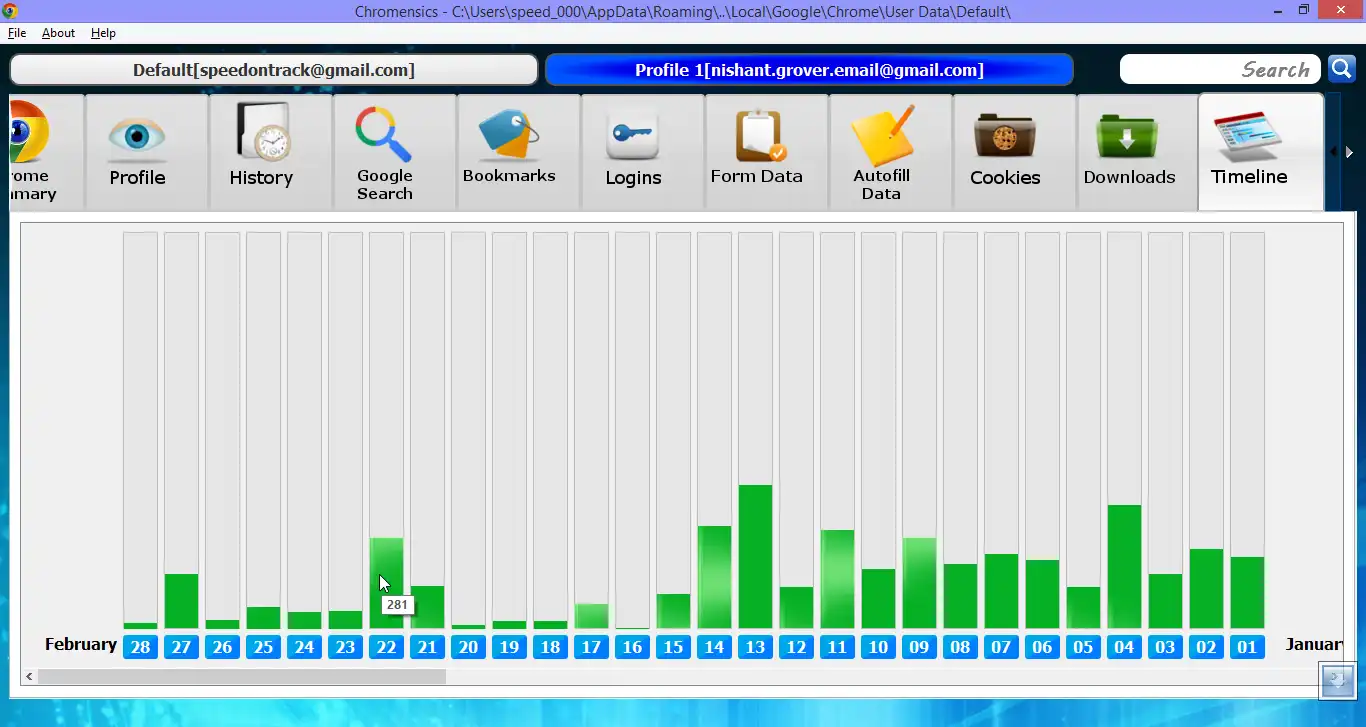Select day 19 on the timeline
Image resolution: width=1366 pixels, height=727 pixels.
pos(509,647)
